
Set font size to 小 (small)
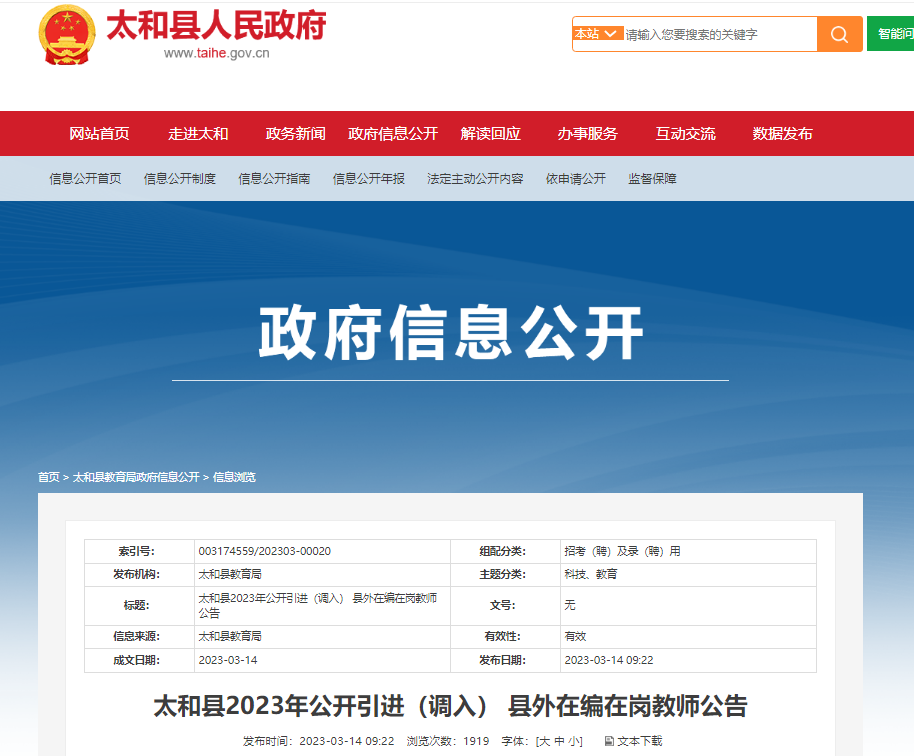(x=575, y=741)
